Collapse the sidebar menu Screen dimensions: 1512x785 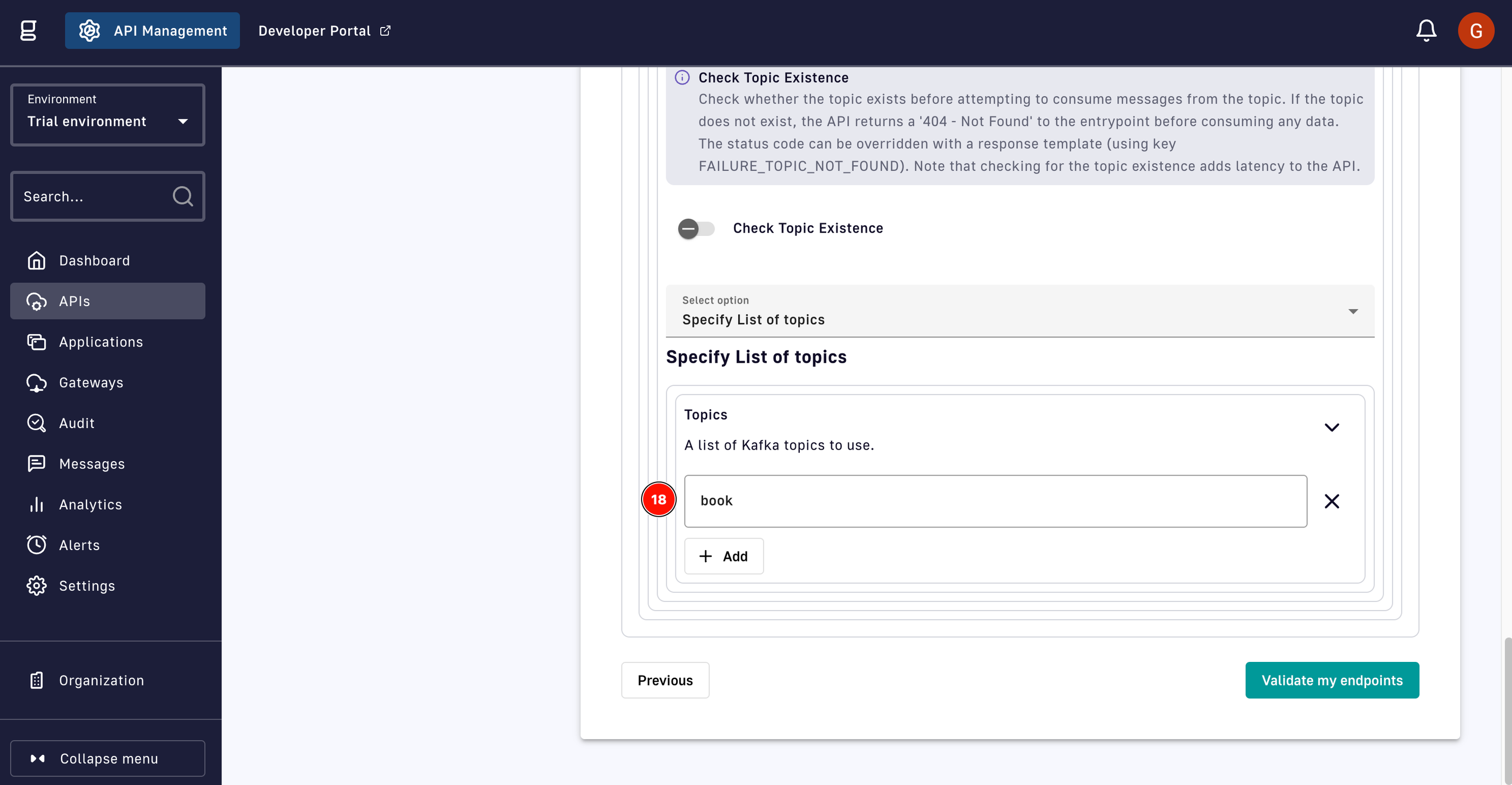click(107, 758)
